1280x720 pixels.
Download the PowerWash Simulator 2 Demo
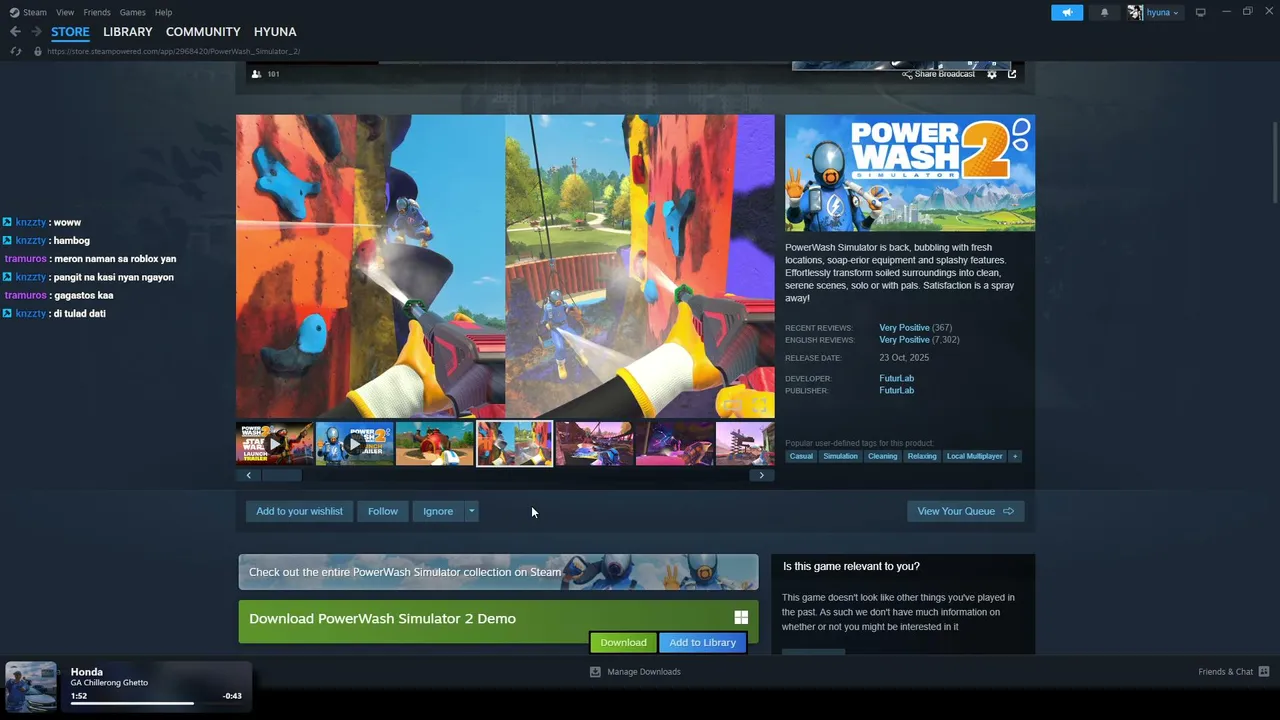pyautogui.click(x=623, y=642)
